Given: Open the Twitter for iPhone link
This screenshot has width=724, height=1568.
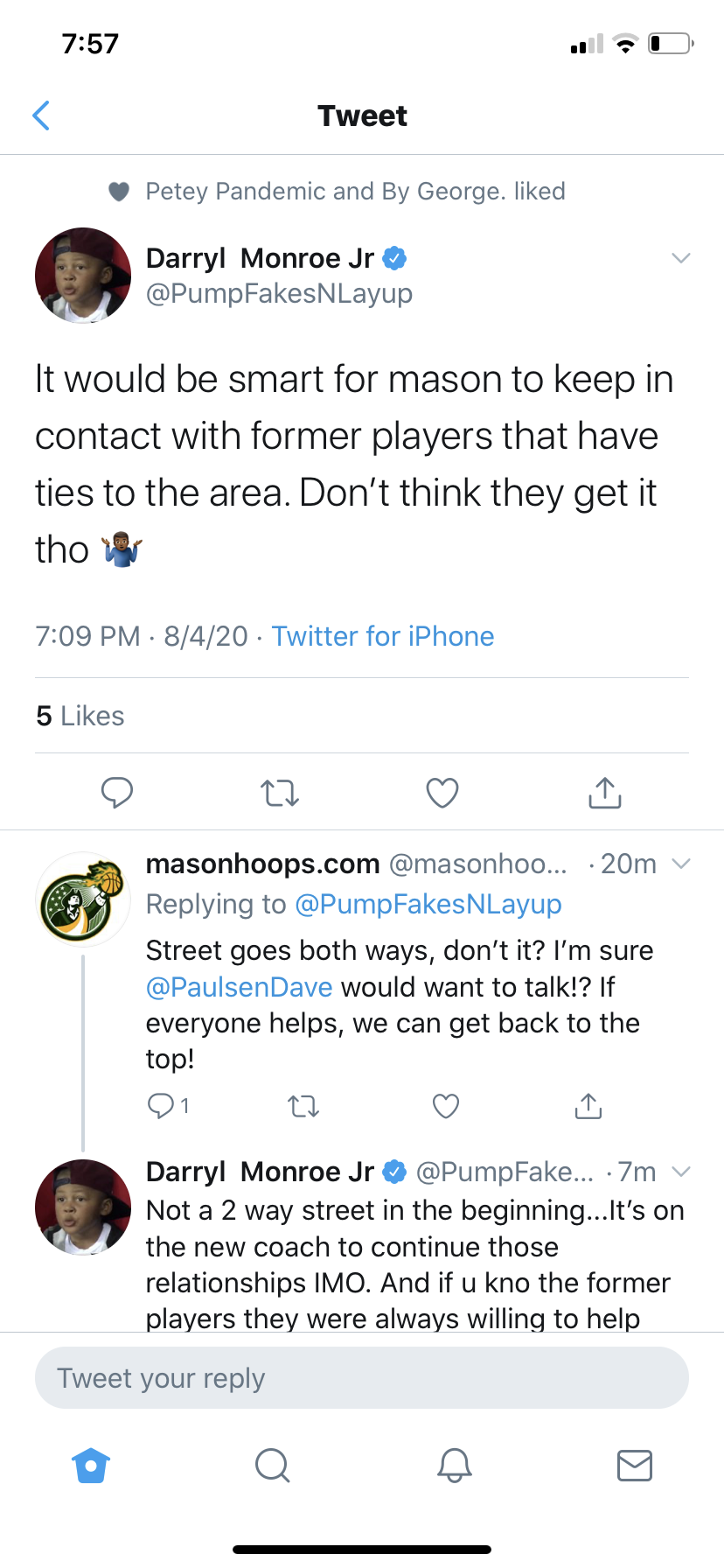Looking at the screenshot, I should [382, 636].
